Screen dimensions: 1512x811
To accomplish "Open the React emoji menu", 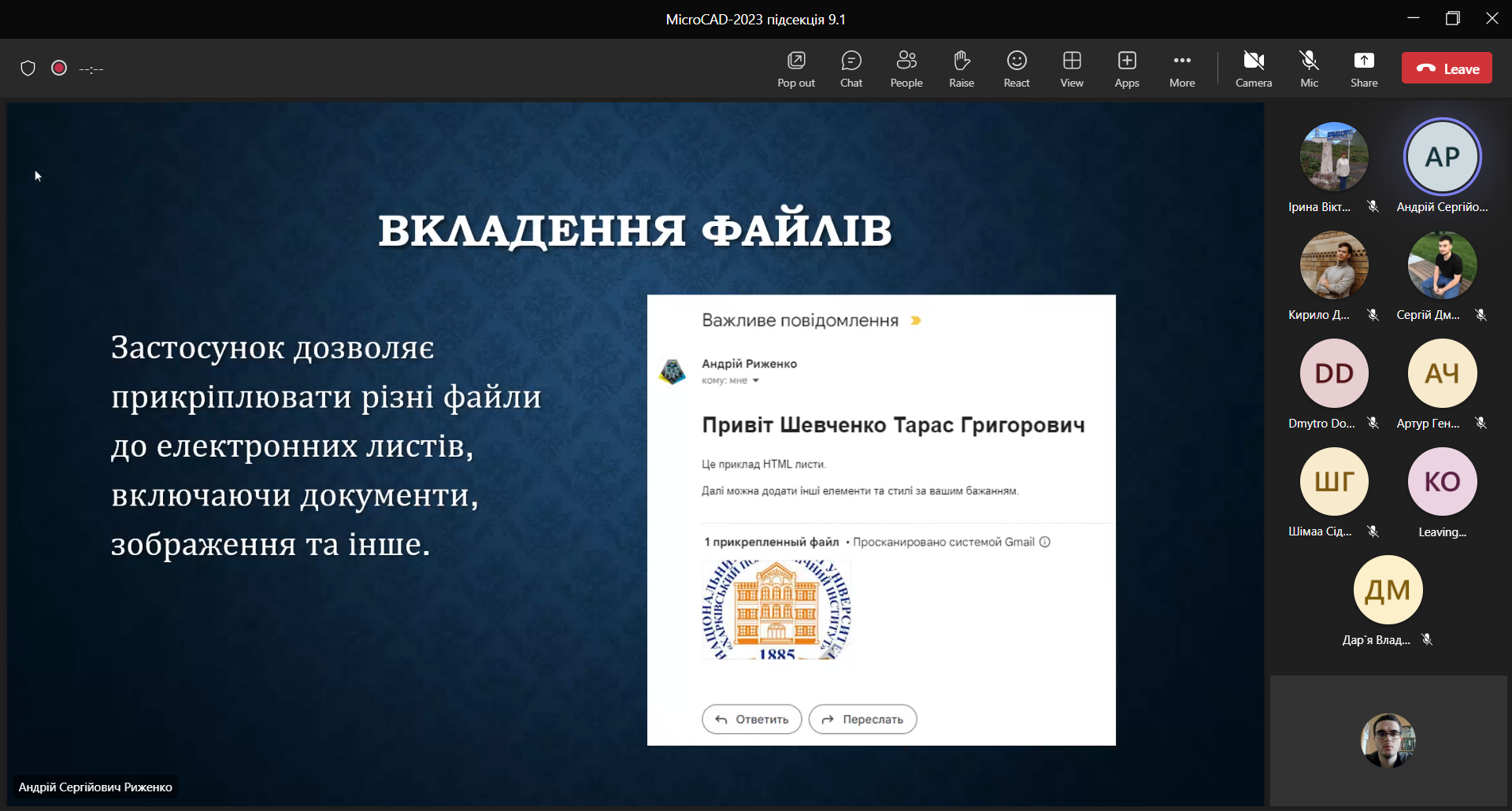I will click(x=1016, y=69).
